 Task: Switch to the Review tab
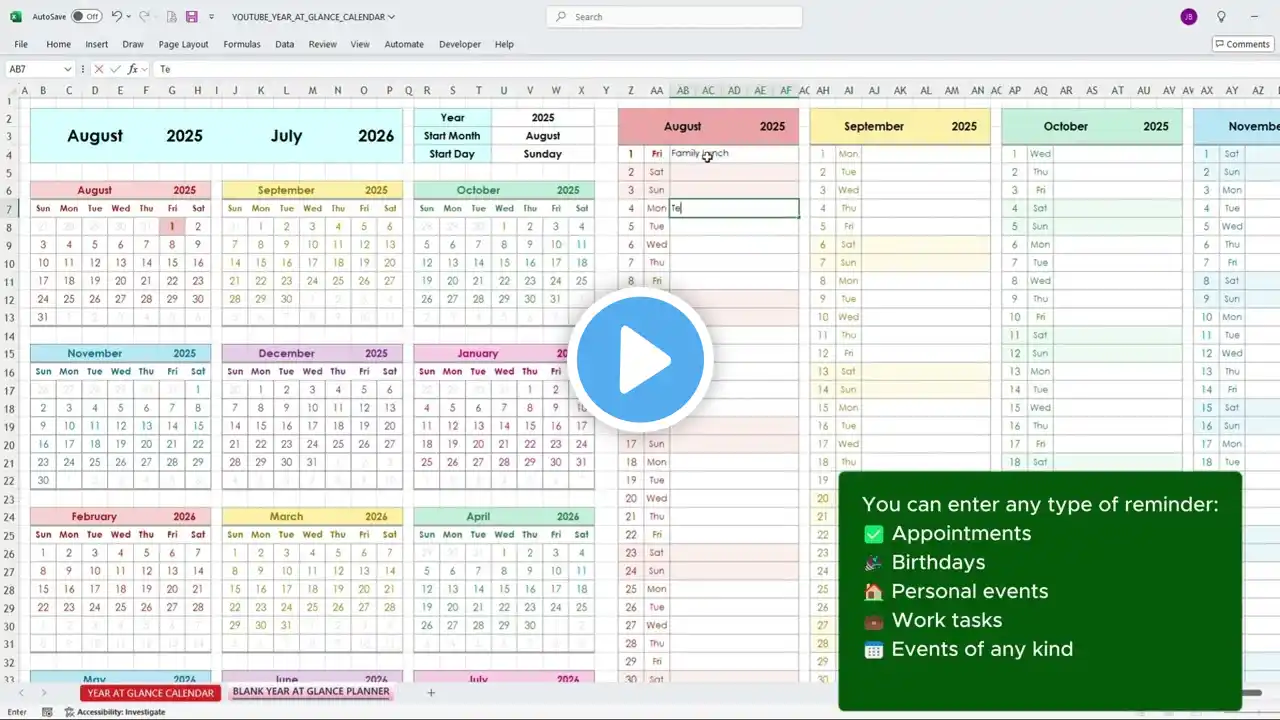[323, 44]
